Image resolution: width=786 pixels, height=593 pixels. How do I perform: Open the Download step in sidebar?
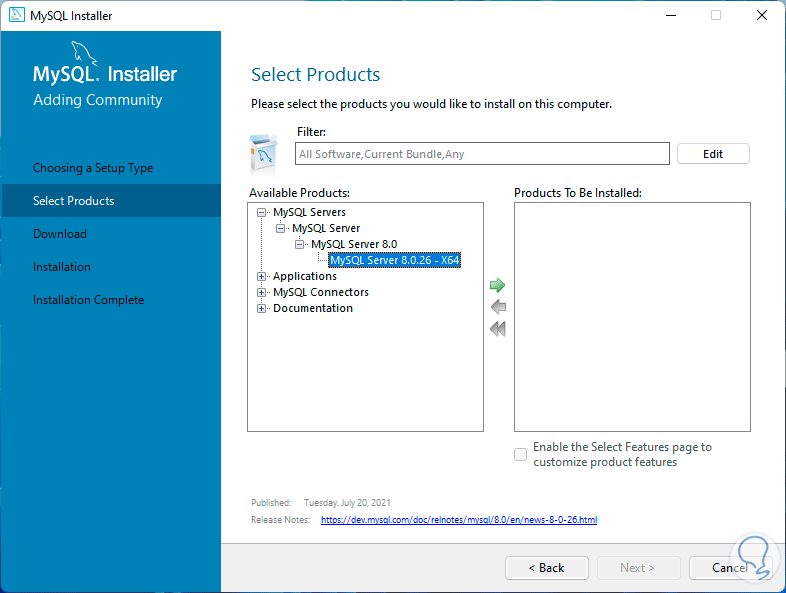[x=60, y=234]
